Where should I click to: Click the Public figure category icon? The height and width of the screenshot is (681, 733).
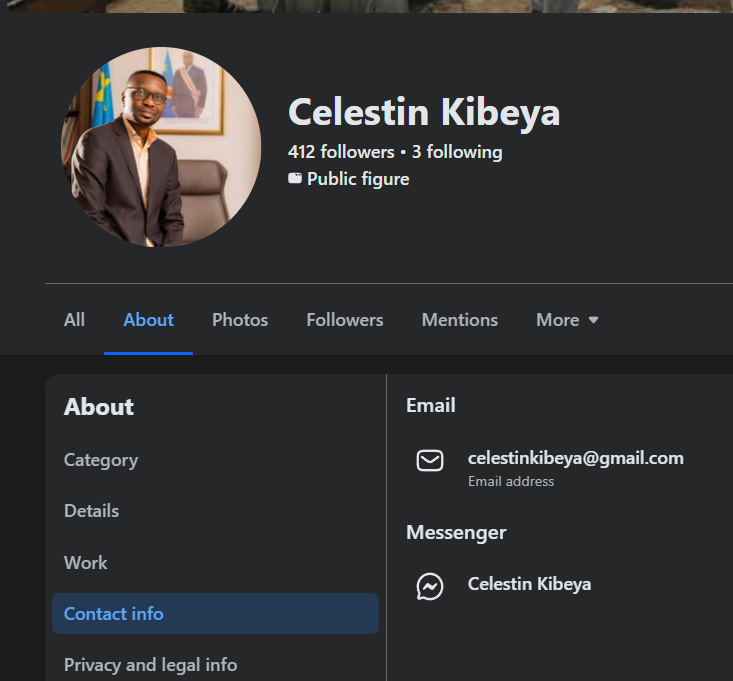point(295,179)
